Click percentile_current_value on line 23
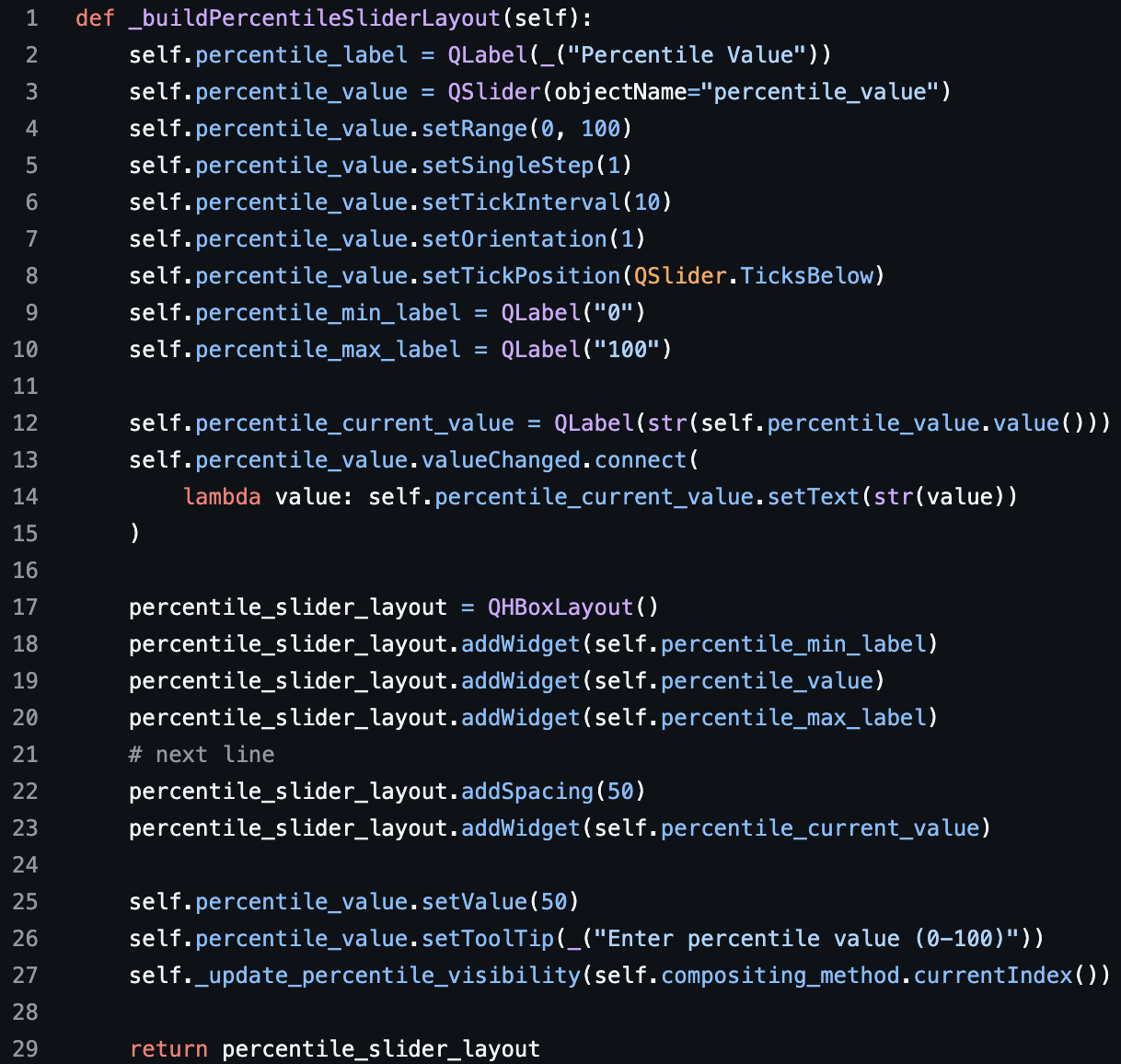 pyautogui.click(x=820, y=828)
